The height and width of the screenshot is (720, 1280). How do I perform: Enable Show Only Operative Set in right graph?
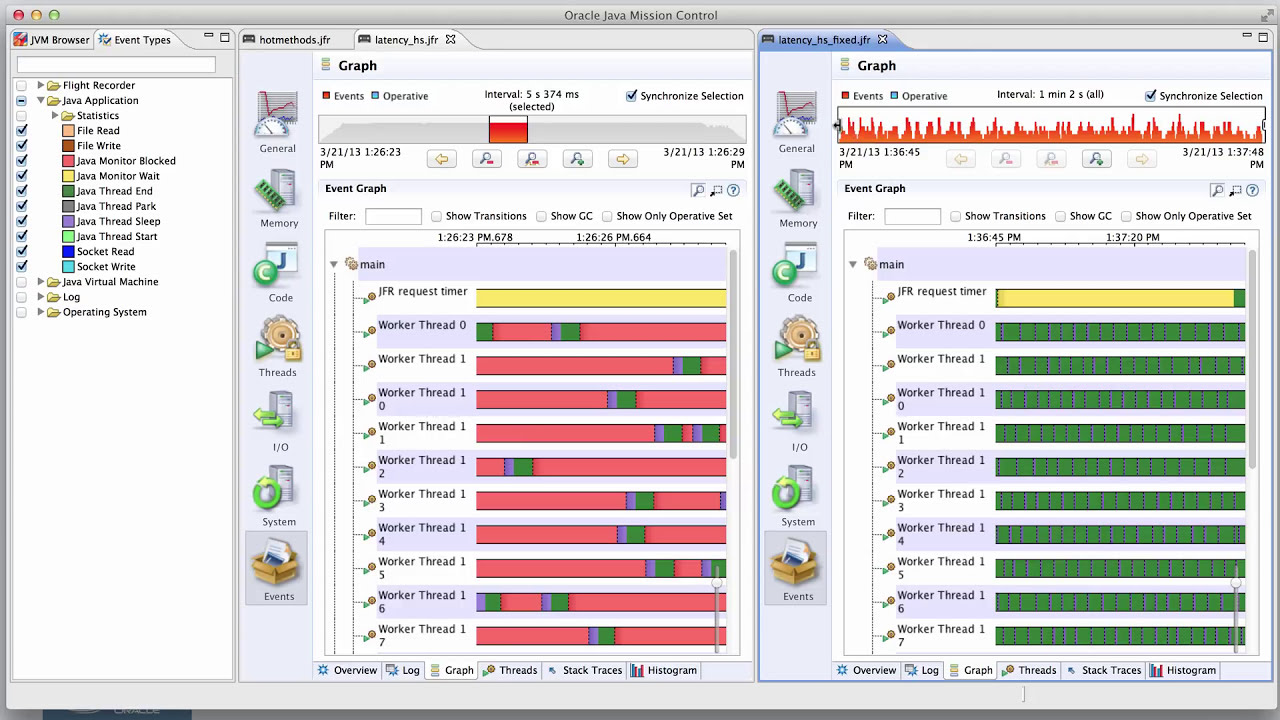click(1126, 216)
